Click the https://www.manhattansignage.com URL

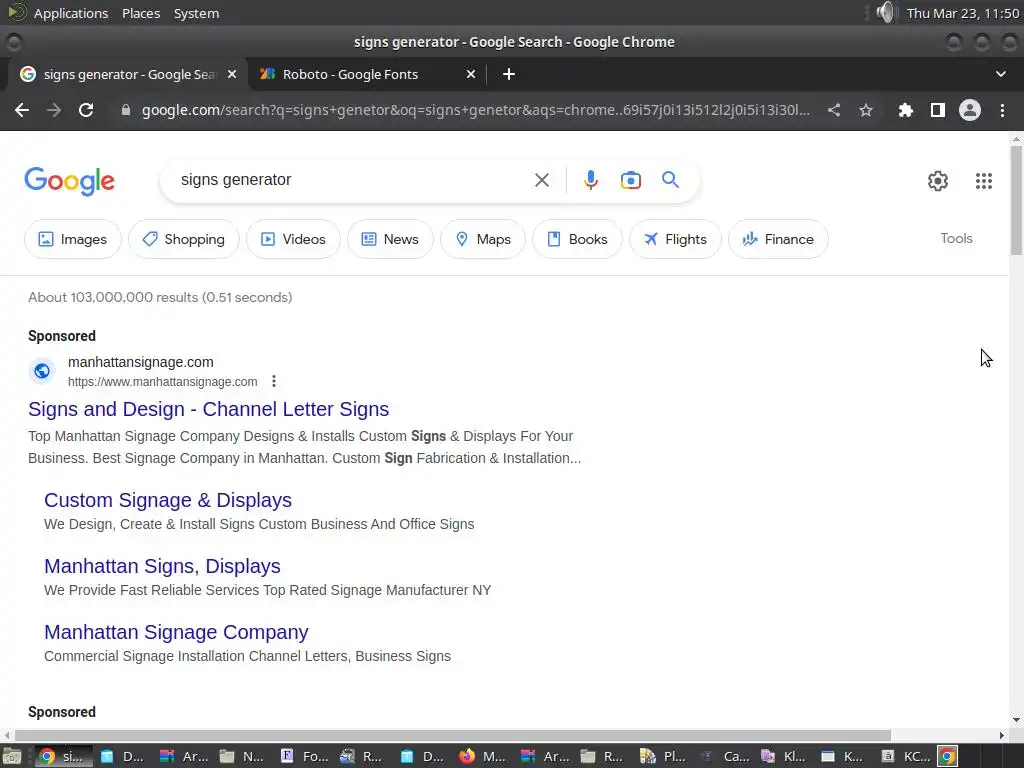click(163, 381)
